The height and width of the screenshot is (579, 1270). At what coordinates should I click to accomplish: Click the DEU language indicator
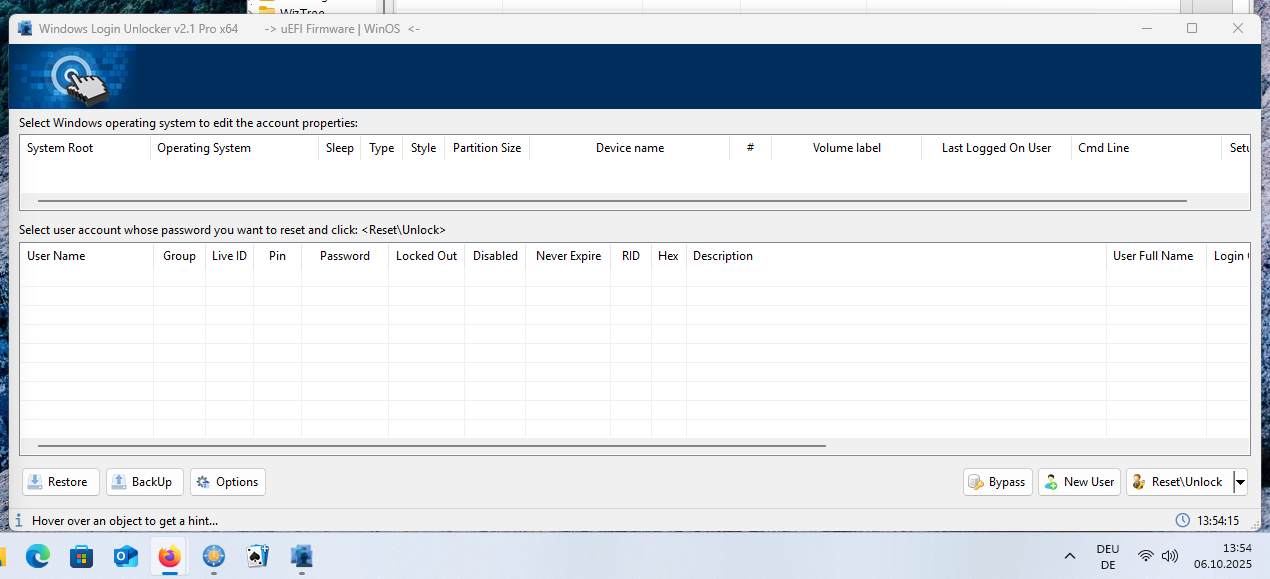(1108, 556)
